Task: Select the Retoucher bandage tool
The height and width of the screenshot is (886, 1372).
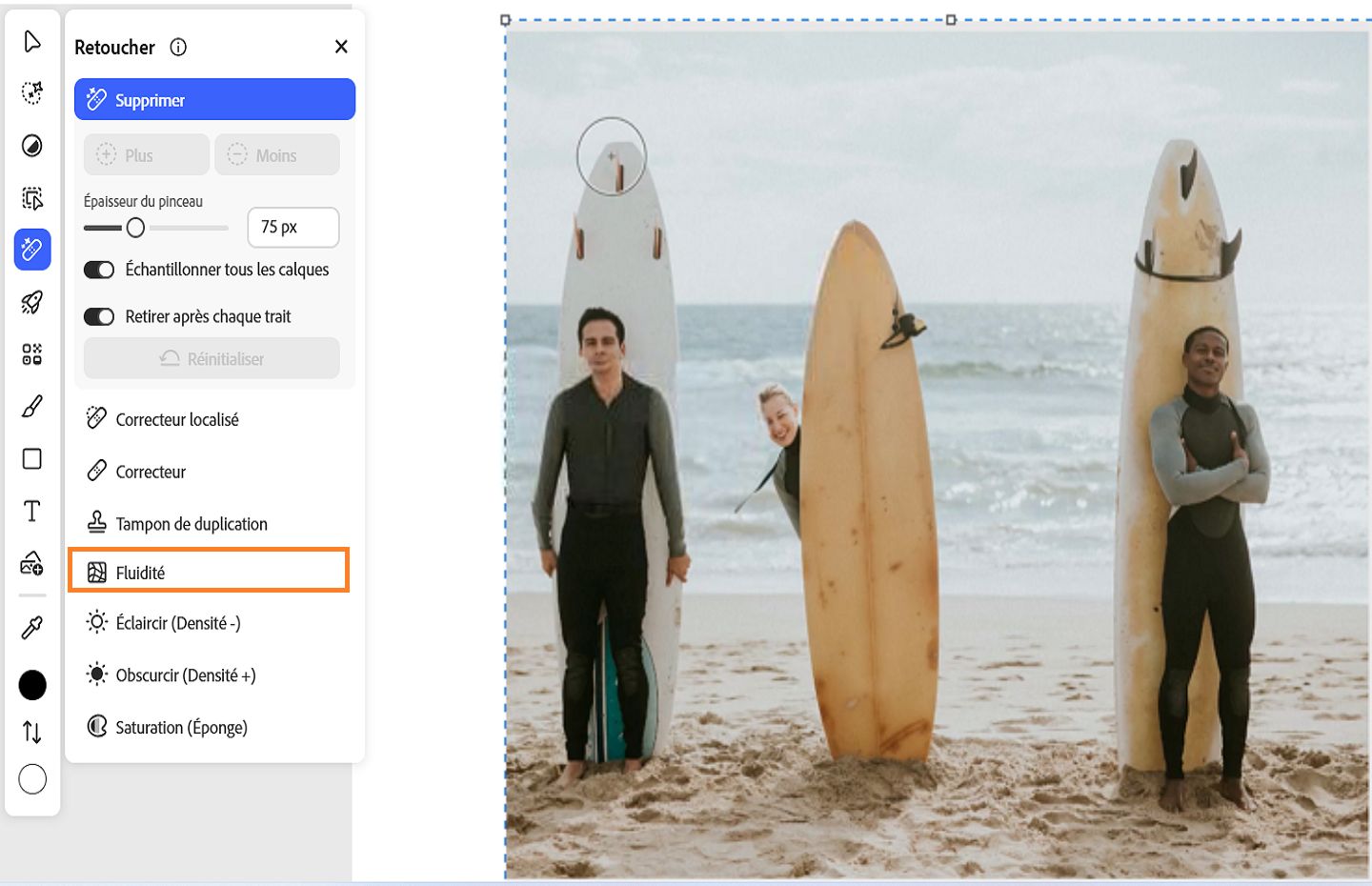Action: (x=31, y=250)
